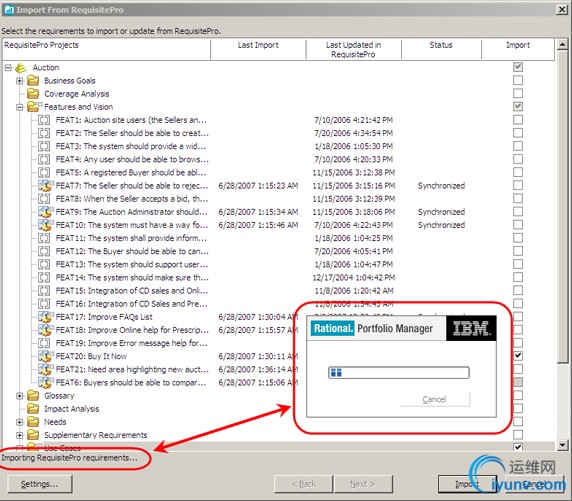Click FEAT10 last import time 1:15:46 AM
Viewport: 572px width, 501px height.
pyautogui.click(x=258, y=225)
